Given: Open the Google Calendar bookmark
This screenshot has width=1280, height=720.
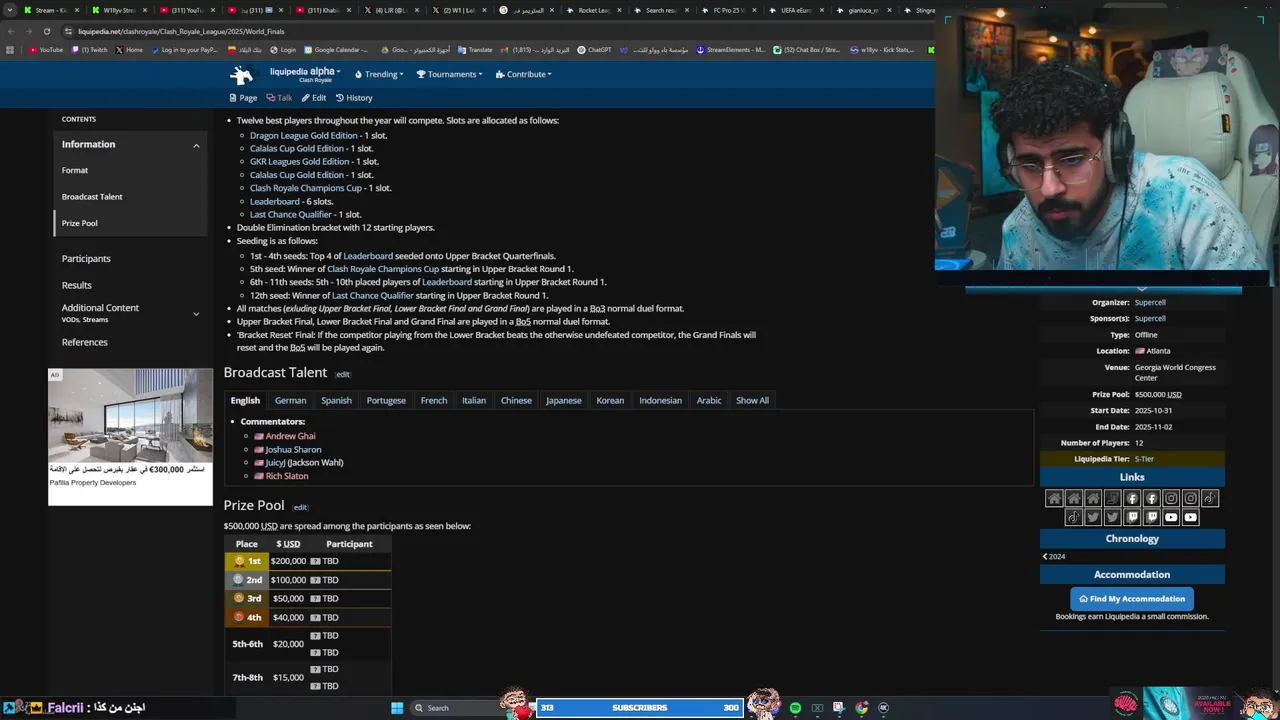Looking at the screenshot, I should pos(336,49).
